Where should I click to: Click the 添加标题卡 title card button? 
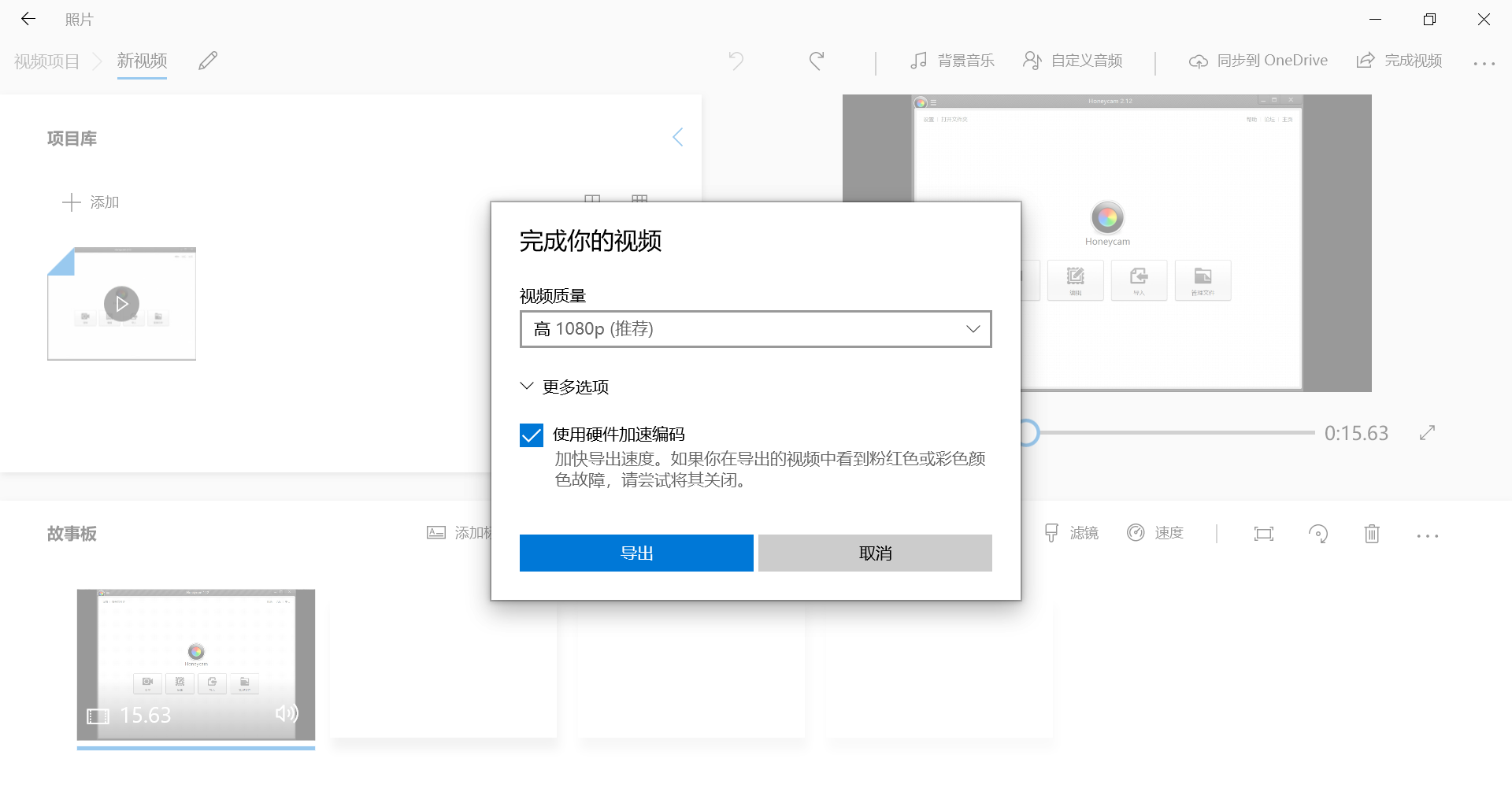click(x=459, y=533)
